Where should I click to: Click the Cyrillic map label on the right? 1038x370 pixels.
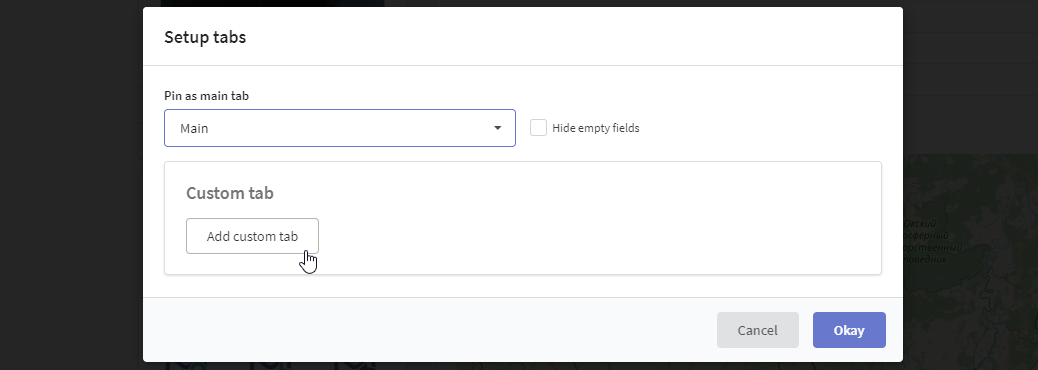932,242
